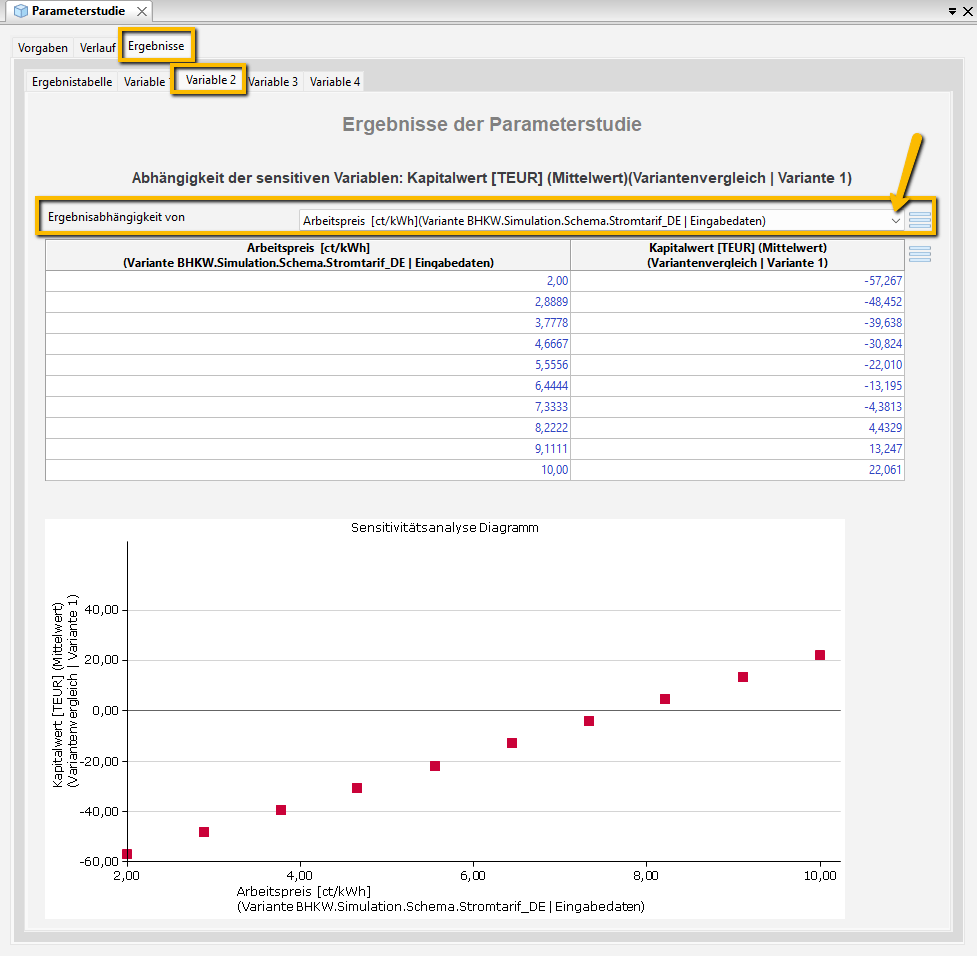
Task: Click the options icon beside the Ergebnisabhängigkeit dropdown
Action: click(919, 220)
